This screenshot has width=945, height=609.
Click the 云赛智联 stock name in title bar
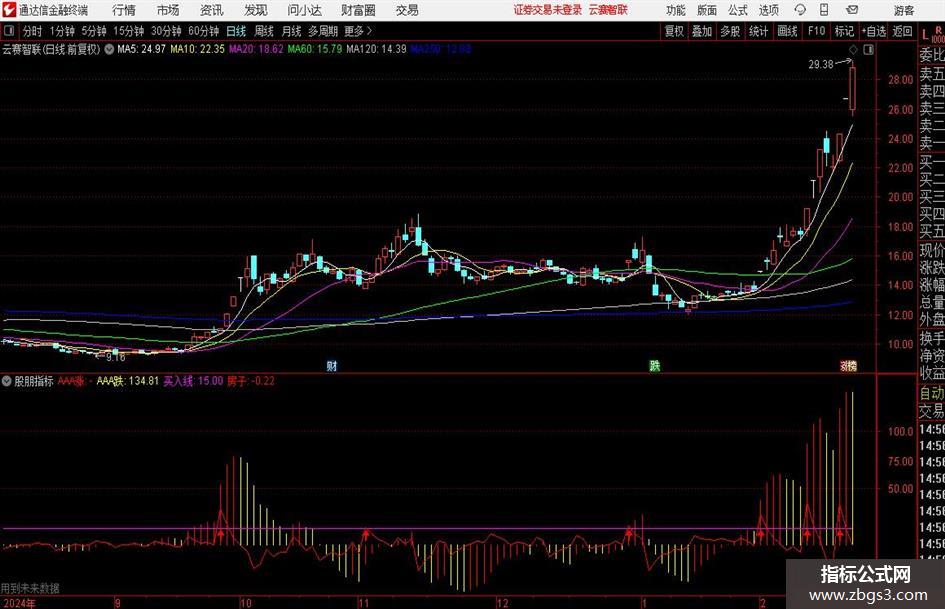coord(608,10)
